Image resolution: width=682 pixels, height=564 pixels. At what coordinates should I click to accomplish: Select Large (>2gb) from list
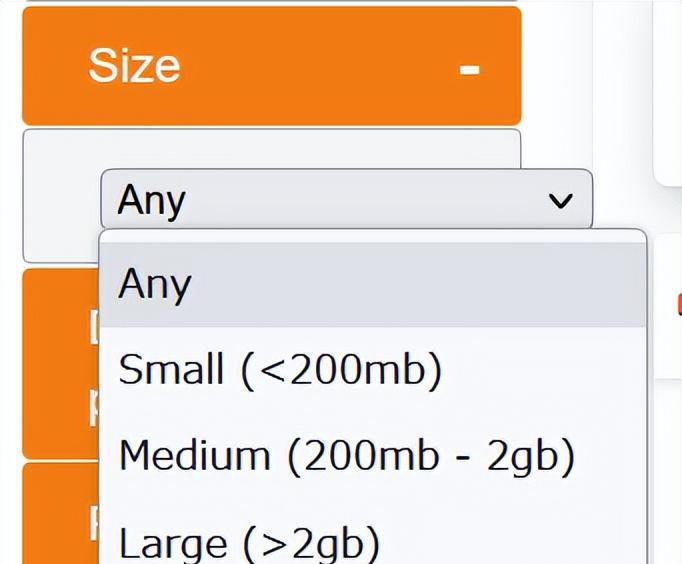click(249, 543)
